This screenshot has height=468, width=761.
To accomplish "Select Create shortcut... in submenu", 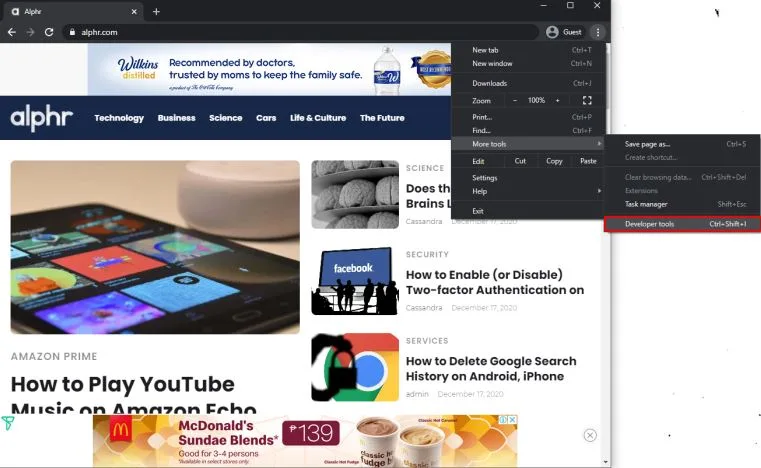I will tap(682, 158).
